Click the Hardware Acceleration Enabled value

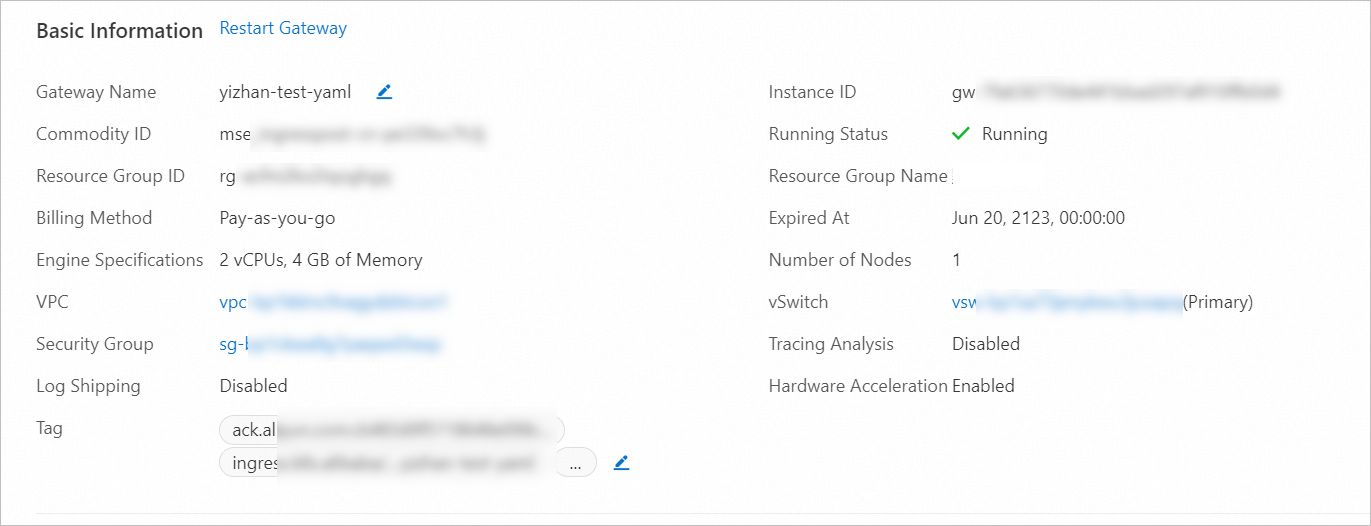point(983,386)
